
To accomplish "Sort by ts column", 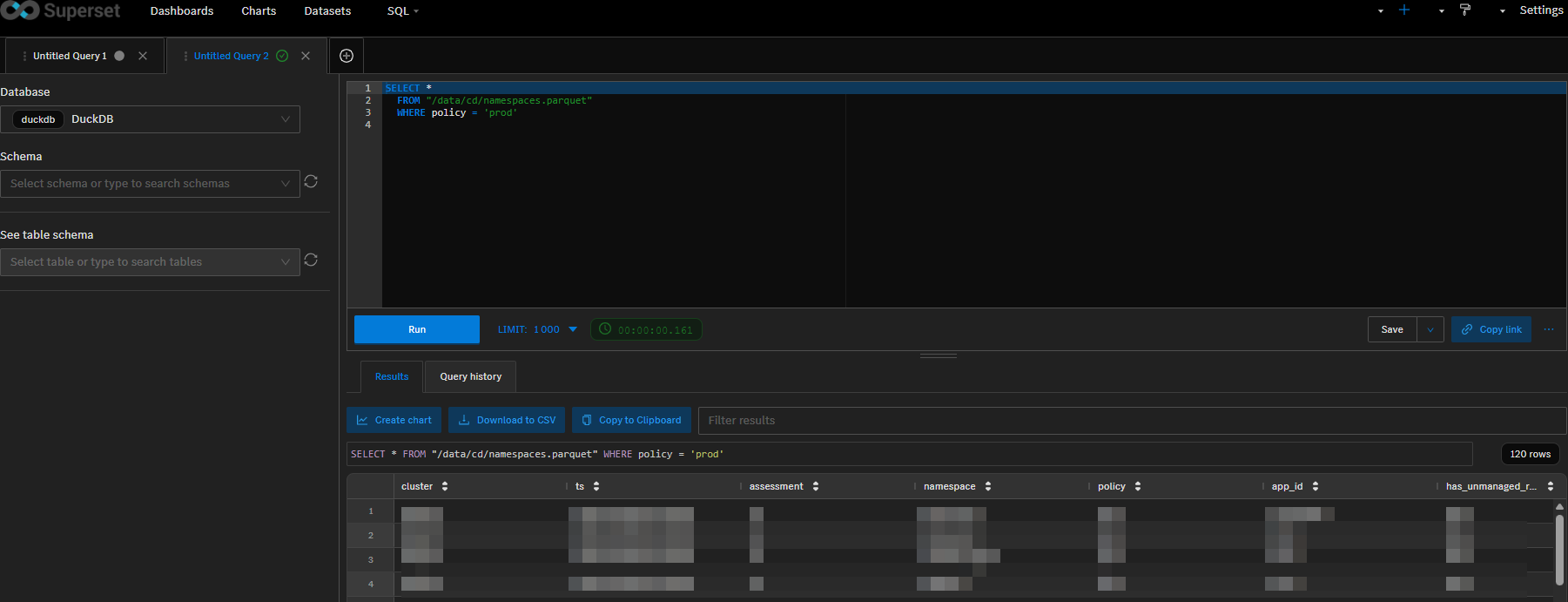I will (596, 486).
